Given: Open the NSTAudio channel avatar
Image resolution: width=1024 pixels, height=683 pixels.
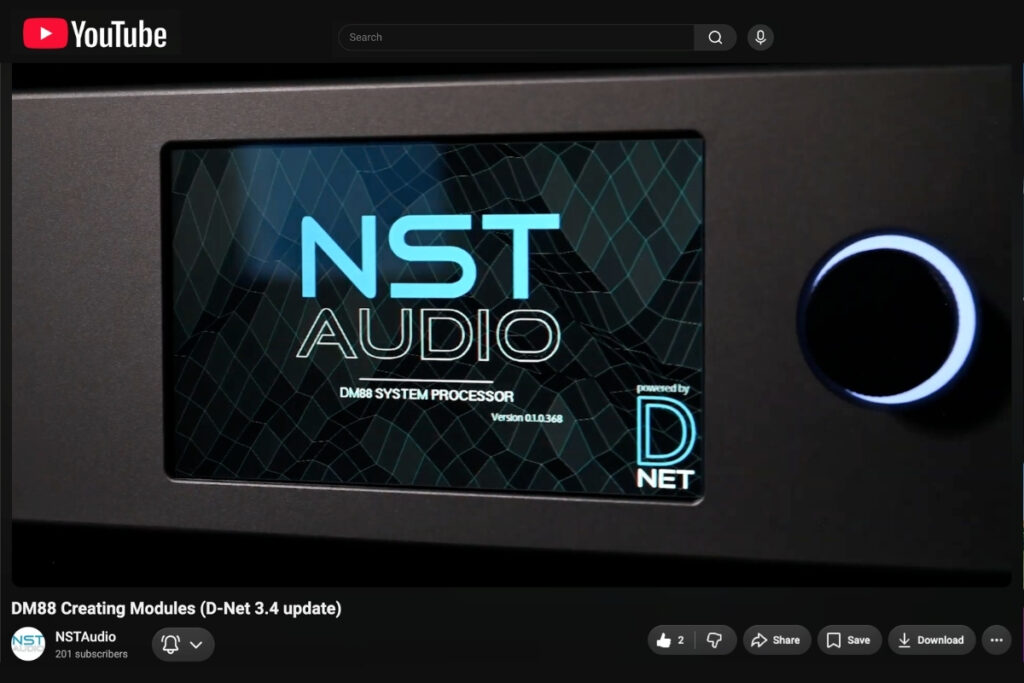Looking at the screenshot, I should 28,644.
